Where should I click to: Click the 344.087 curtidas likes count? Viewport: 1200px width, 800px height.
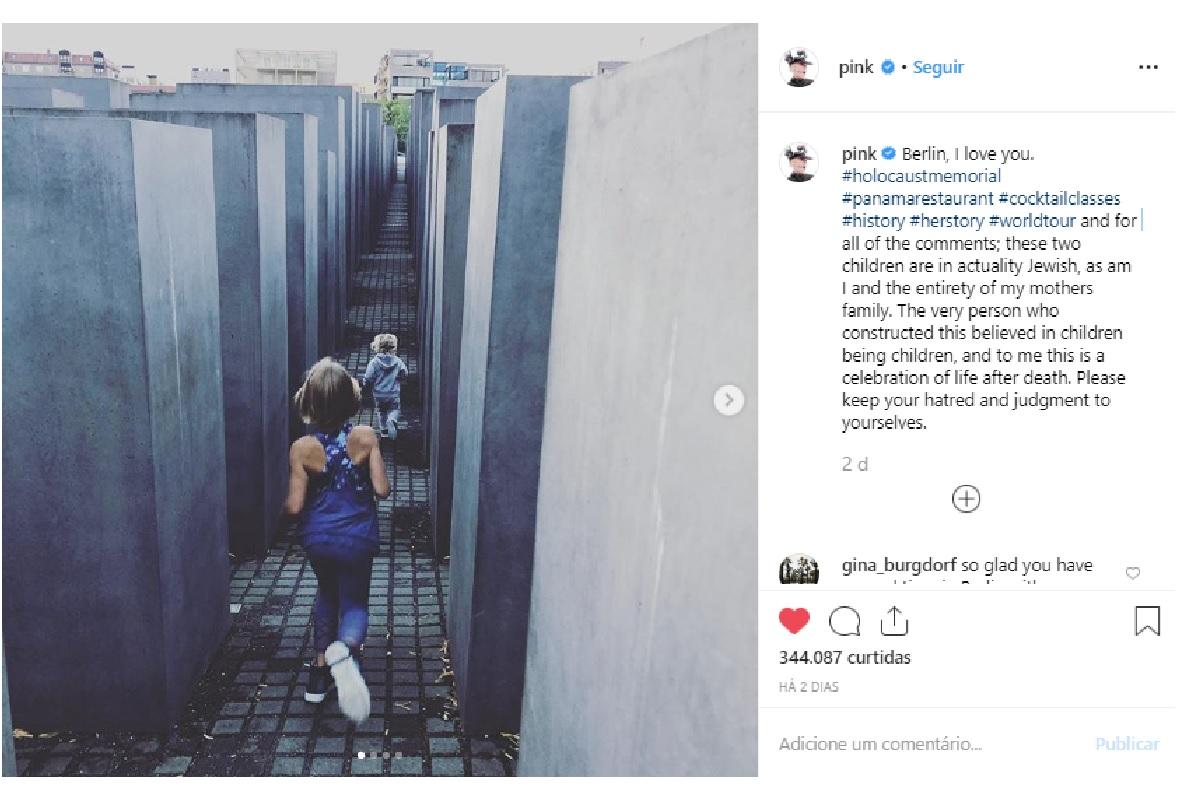(x=845, y=658)
